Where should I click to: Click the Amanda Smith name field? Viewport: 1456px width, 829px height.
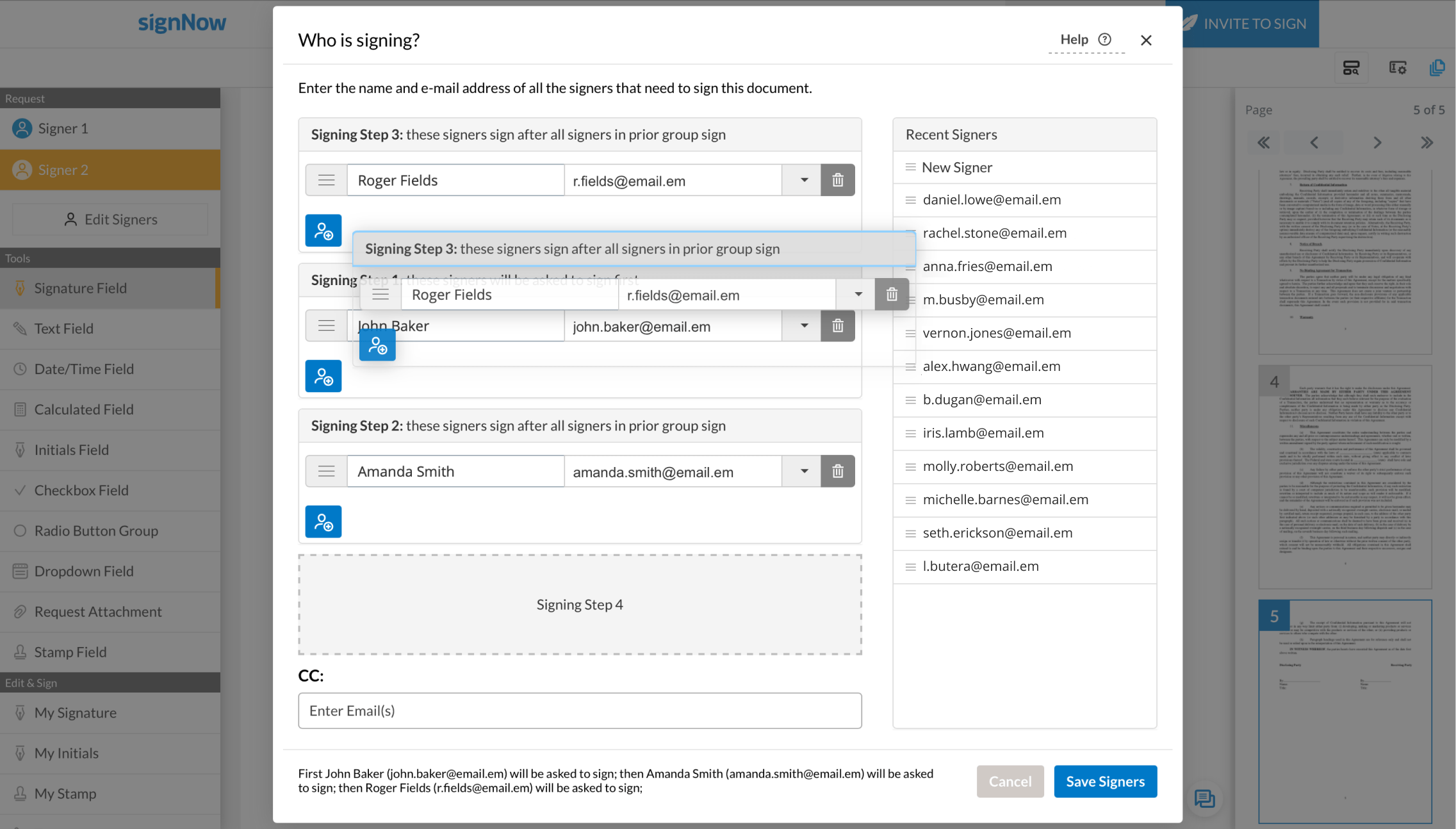click(x=455, y=472)
